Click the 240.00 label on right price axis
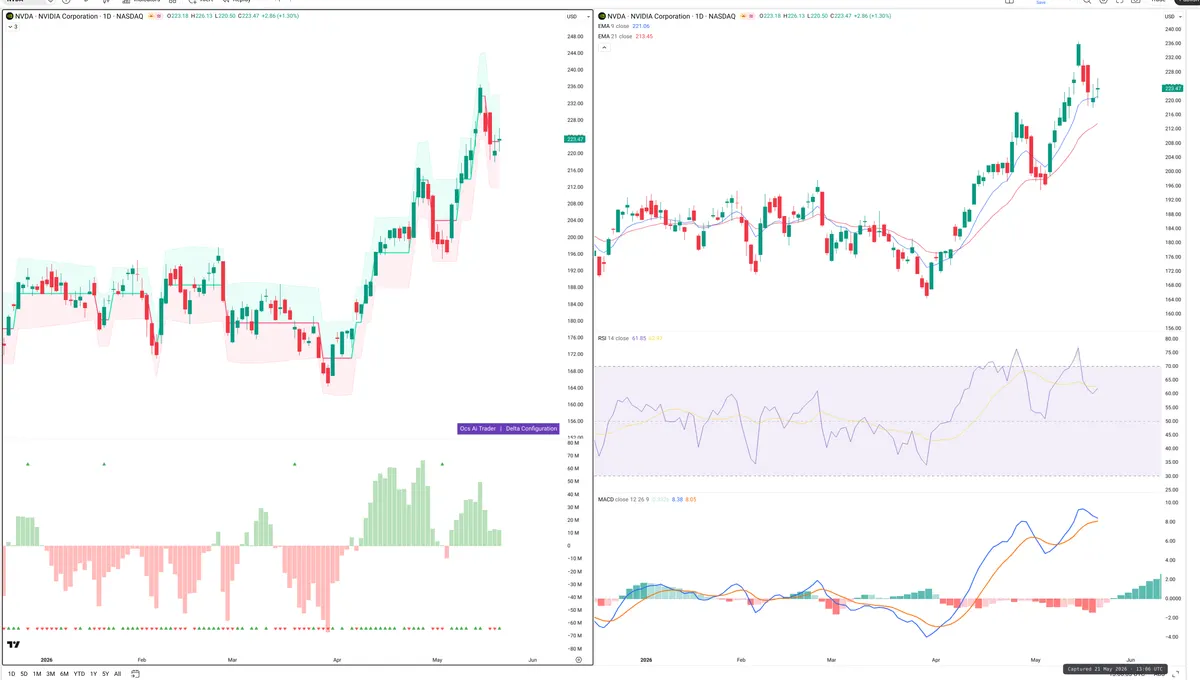This screenshot has height=680, width=1200. (x=1174, y=29)
